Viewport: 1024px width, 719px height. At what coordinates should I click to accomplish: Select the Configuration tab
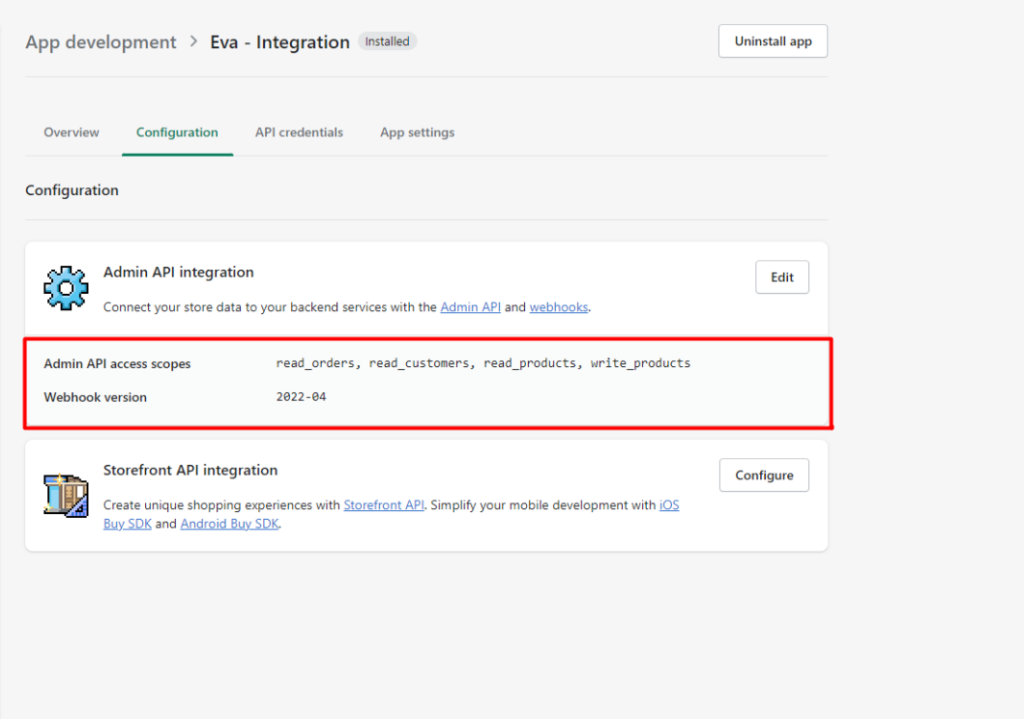coord(177,133)
